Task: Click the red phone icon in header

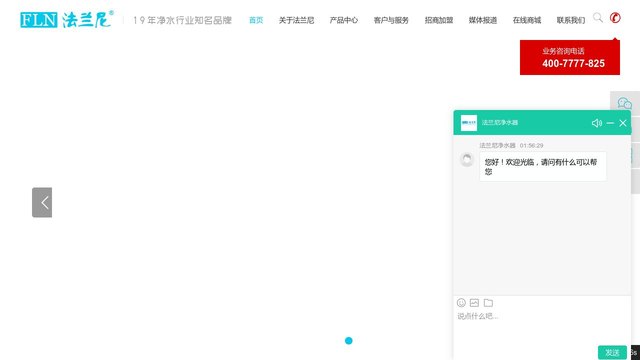Action: [x=615, y=18]
